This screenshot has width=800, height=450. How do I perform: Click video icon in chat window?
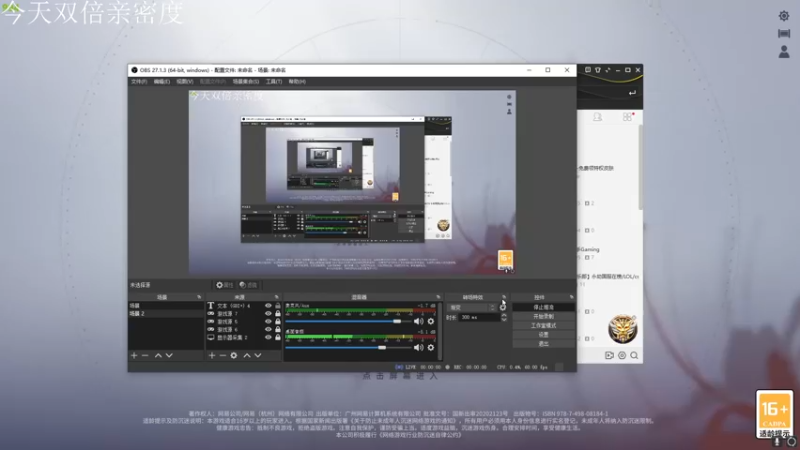[609, 356]
